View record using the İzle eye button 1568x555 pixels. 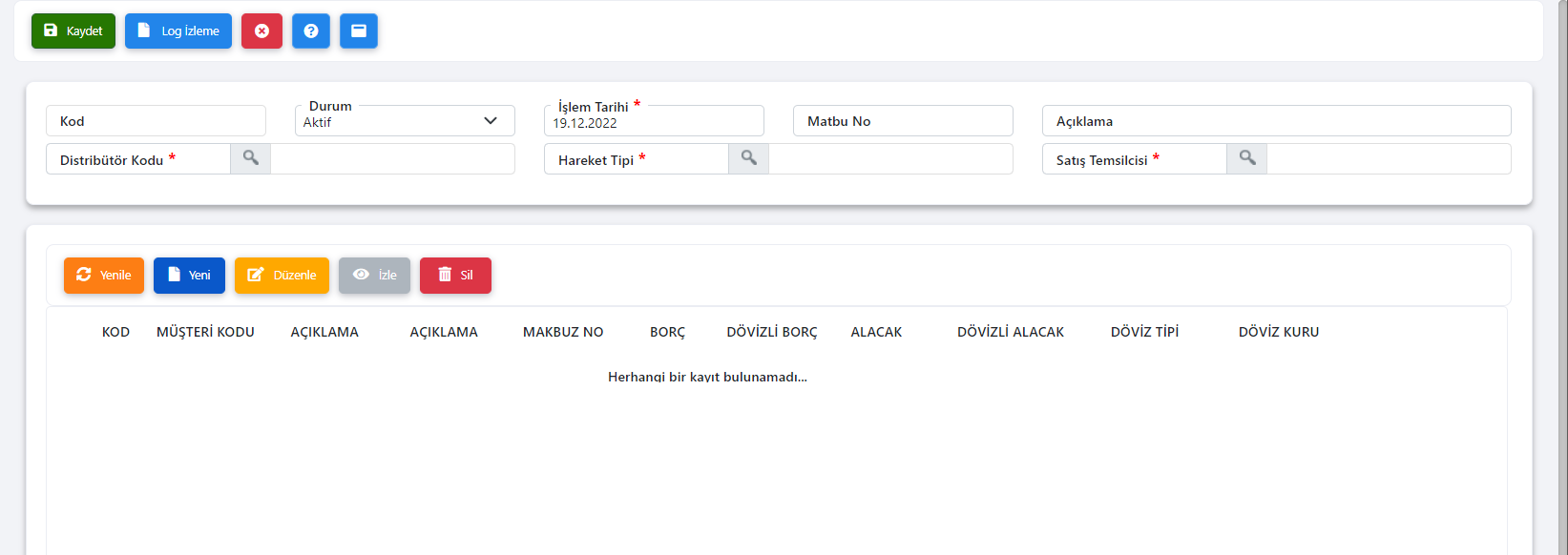pos(374,276)
